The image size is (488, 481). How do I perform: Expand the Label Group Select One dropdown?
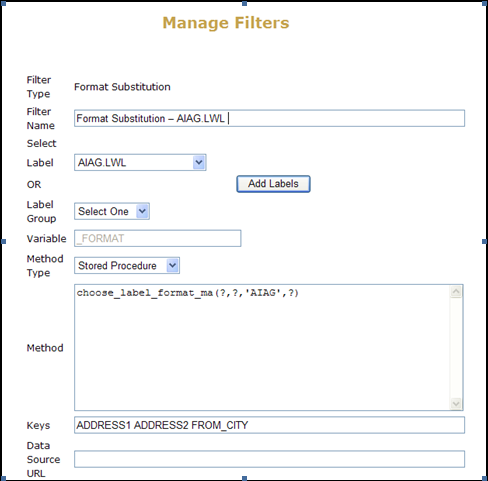[112, 211]
